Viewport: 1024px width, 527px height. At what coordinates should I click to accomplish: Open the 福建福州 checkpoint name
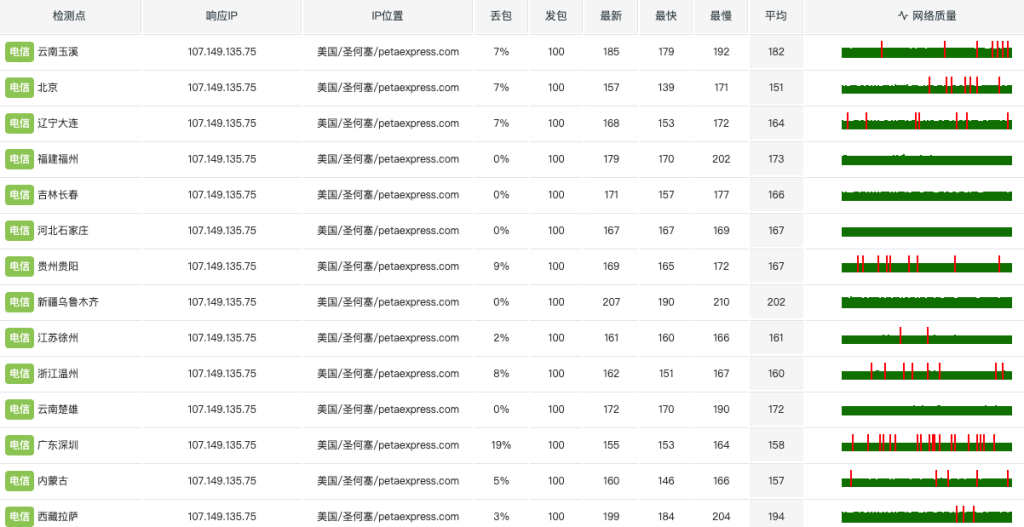[58, 159]
